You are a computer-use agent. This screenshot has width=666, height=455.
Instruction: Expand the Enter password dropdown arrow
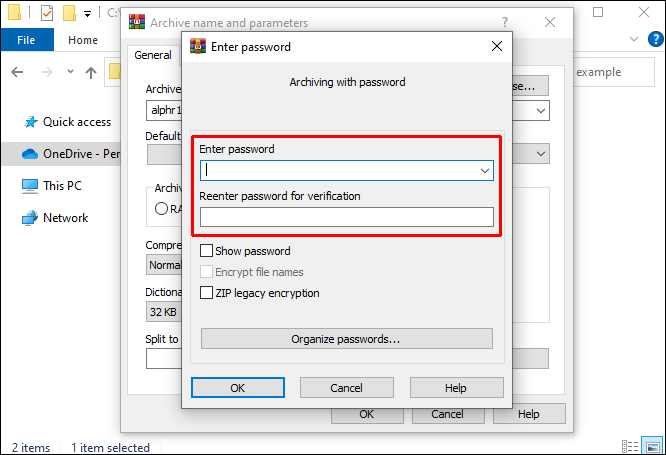point(485,171)
